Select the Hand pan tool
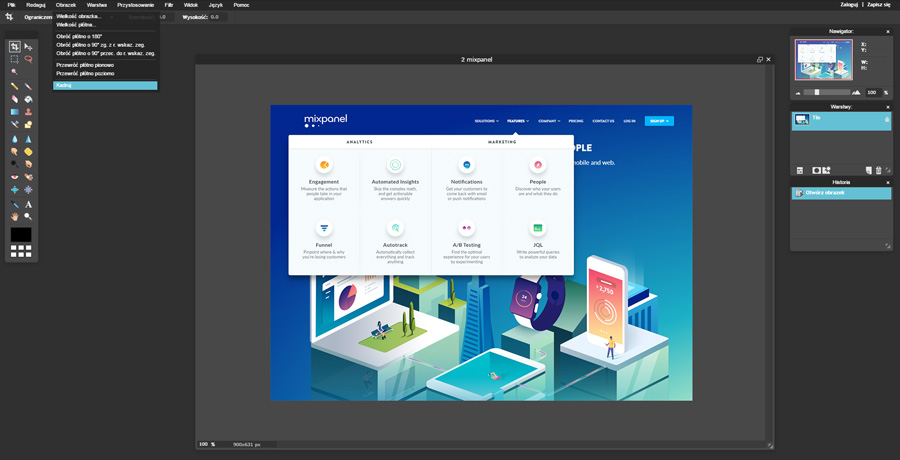The image size is (900, 460). click(14, 217)
